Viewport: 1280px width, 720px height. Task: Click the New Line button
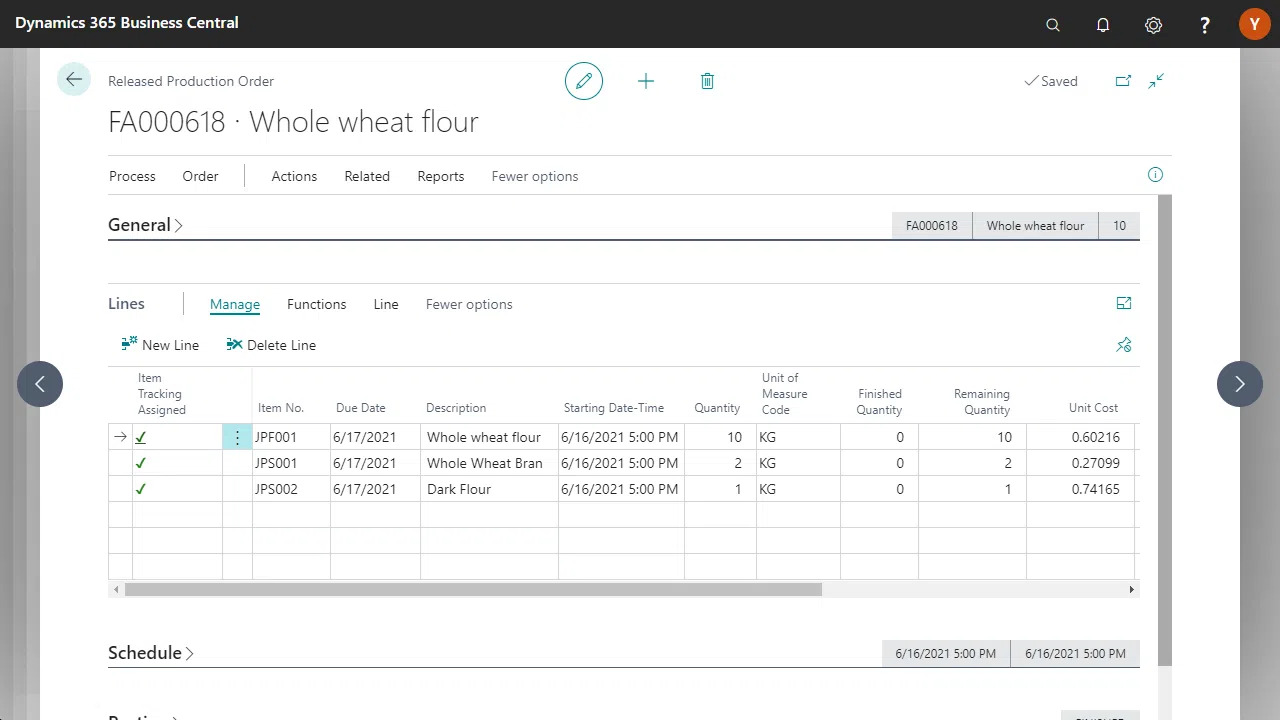click(160, 345)
